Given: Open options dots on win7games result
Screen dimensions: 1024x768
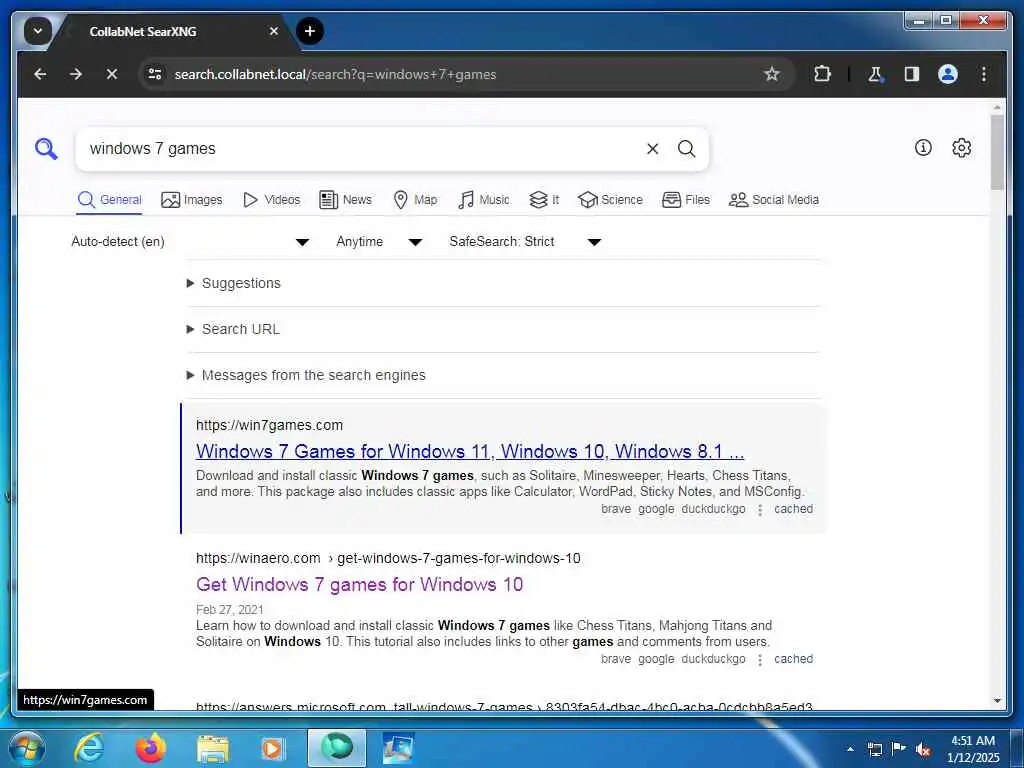Looking at the screenshot, I should [x=760, y=510].
